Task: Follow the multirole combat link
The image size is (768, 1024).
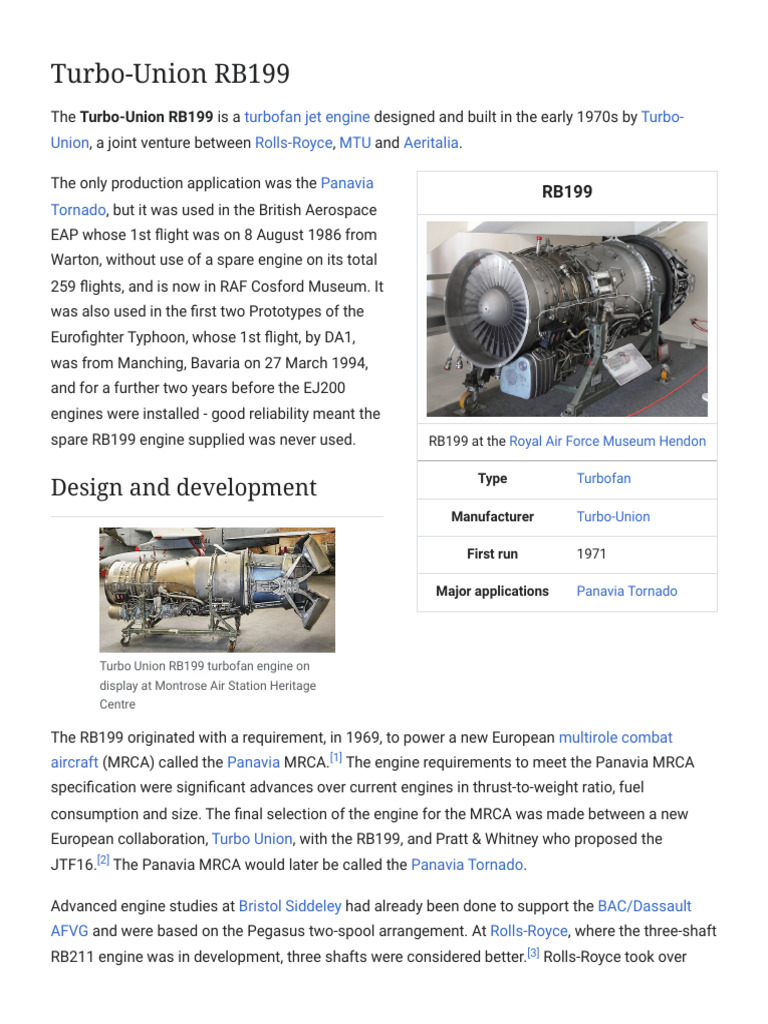Action: click(615, 738)
